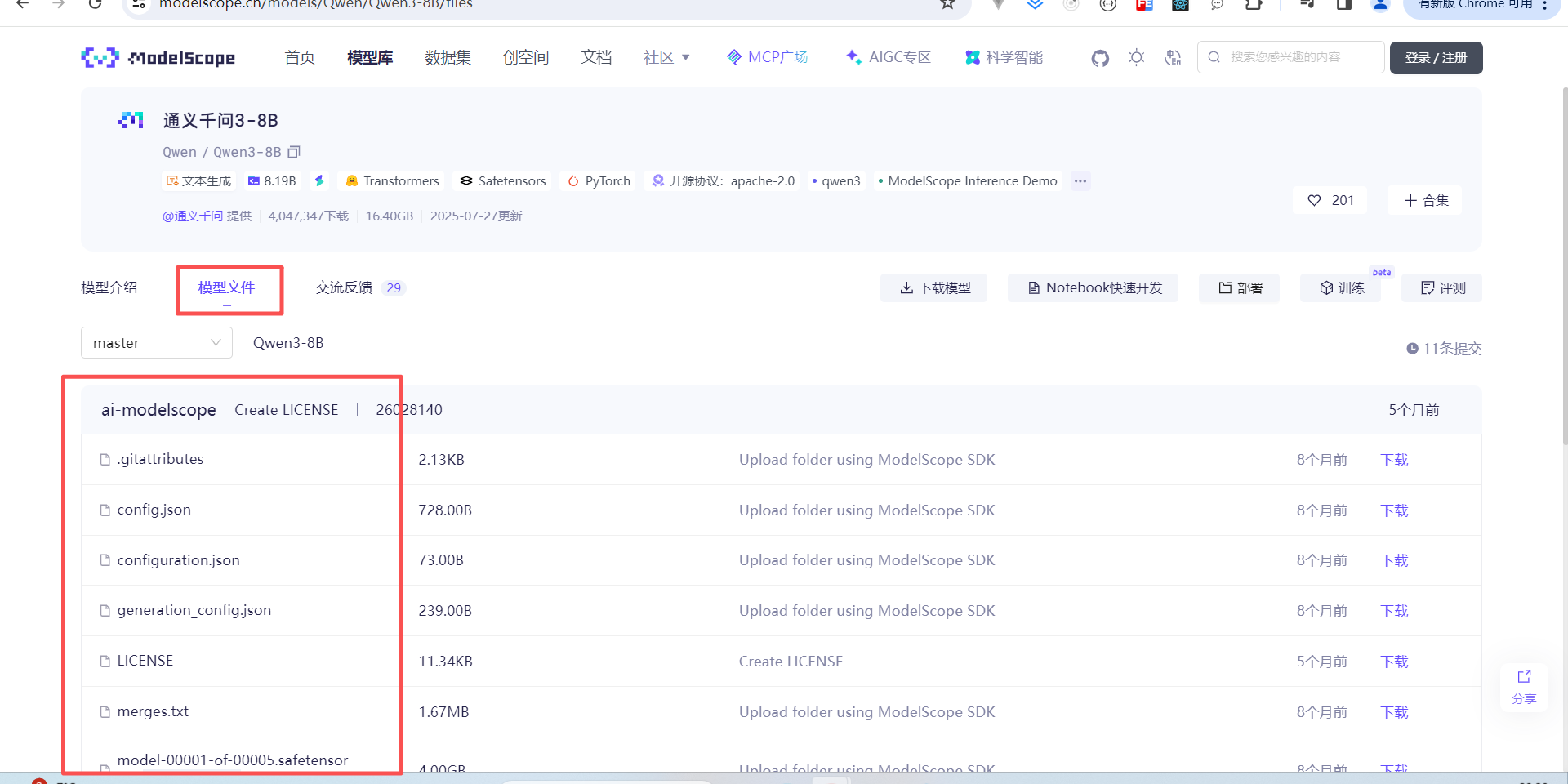Viewport: 1568px width, 784px height.
Task: Download .gitattributes via 下载 link
Action: coord(1394,460)
